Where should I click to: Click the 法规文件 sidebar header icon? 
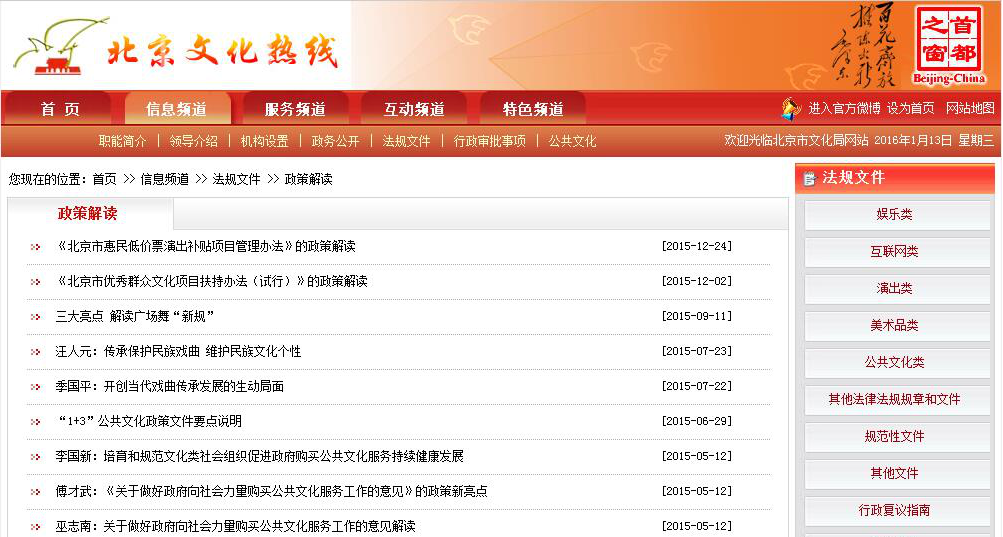809,179
